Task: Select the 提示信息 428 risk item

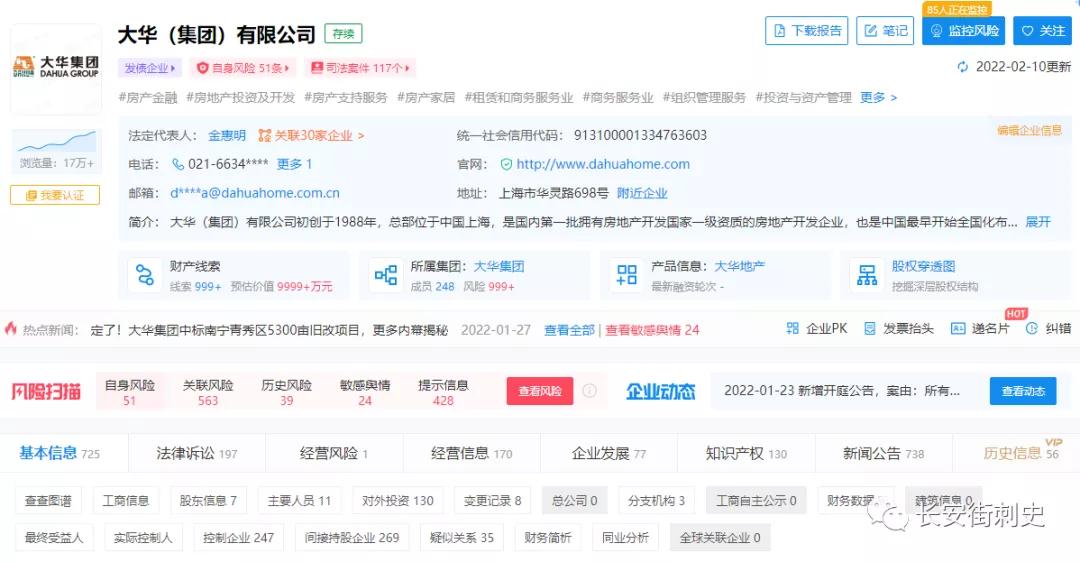Action: click(443, 392)
